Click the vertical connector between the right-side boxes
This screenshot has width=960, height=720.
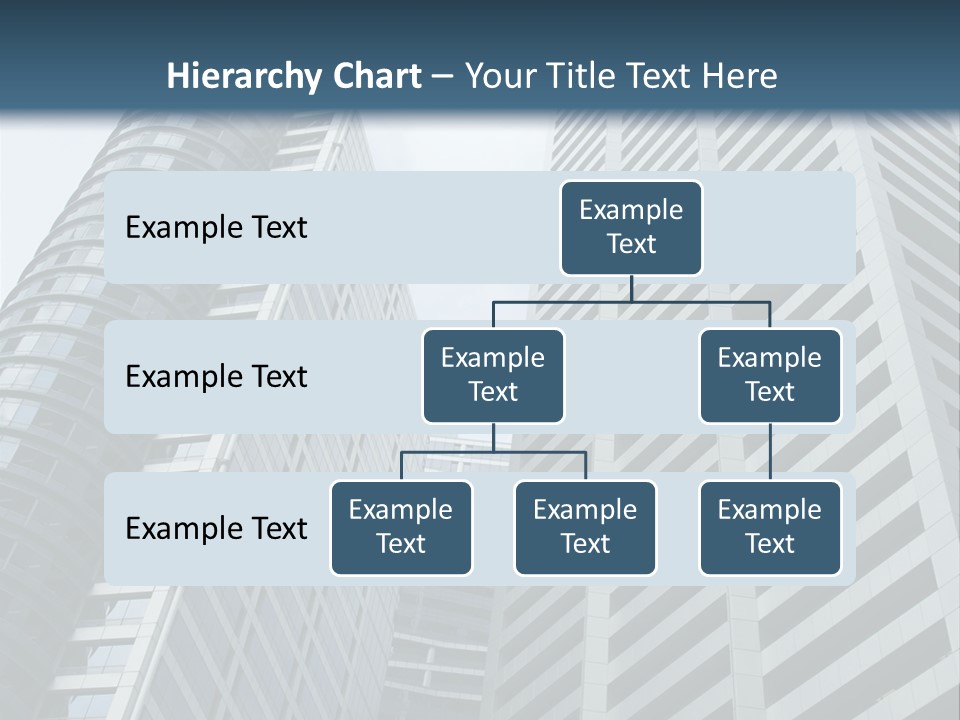click(770, 450)
